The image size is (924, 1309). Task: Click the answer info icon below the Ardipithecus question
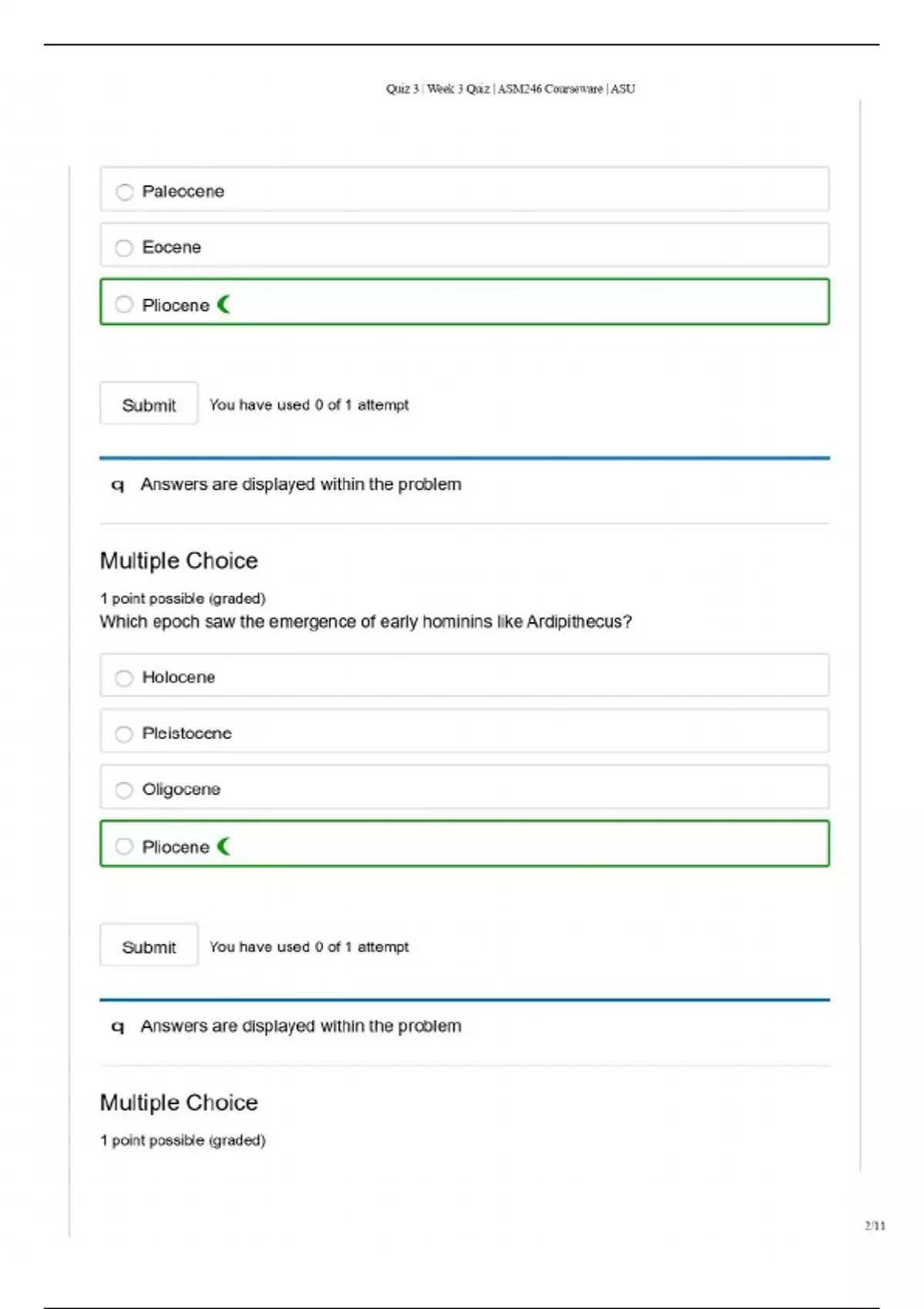[118, 1026]
